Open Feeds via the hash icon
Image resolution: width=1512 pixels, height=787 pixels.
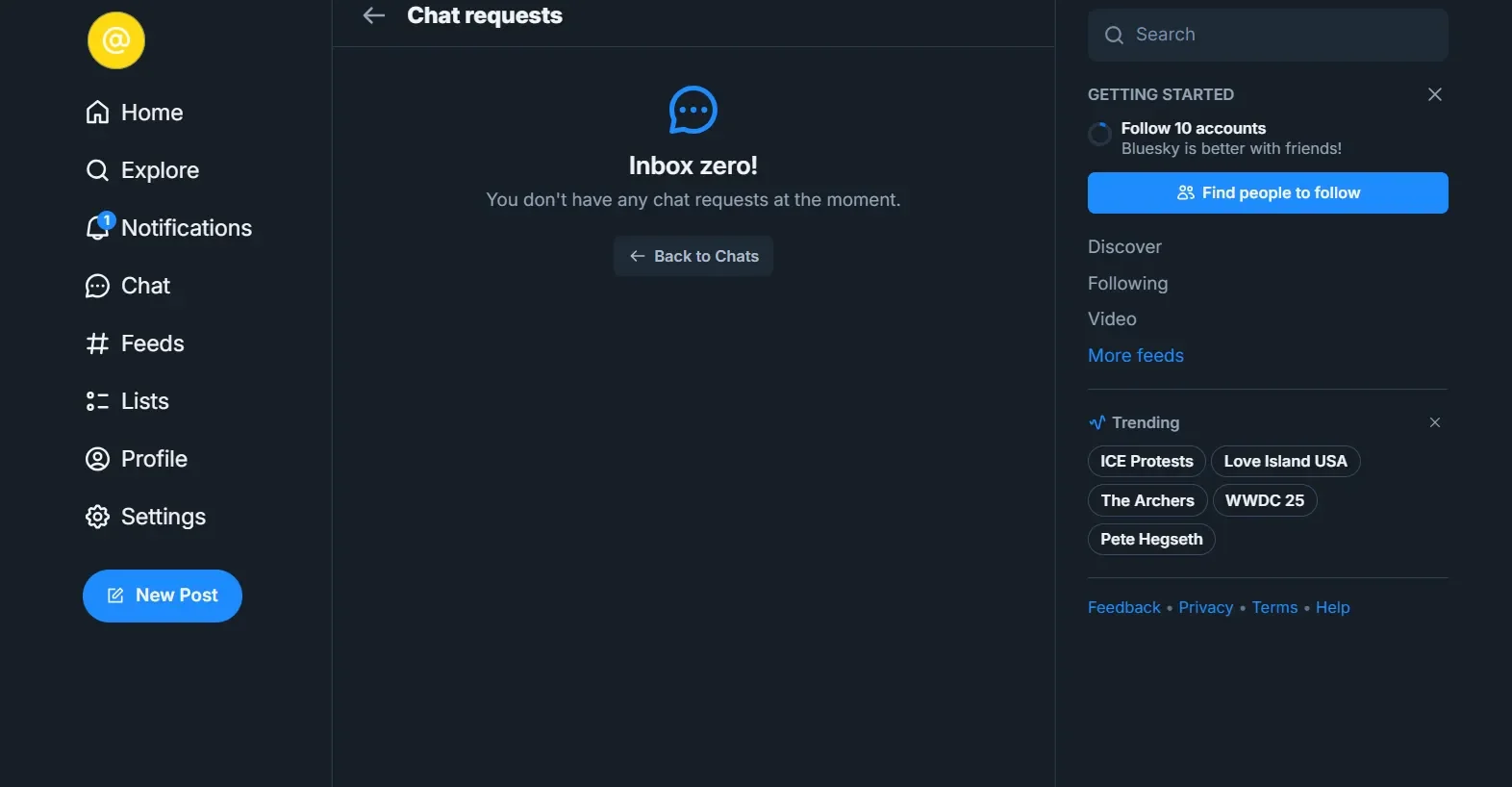click(x=97, y=343)
